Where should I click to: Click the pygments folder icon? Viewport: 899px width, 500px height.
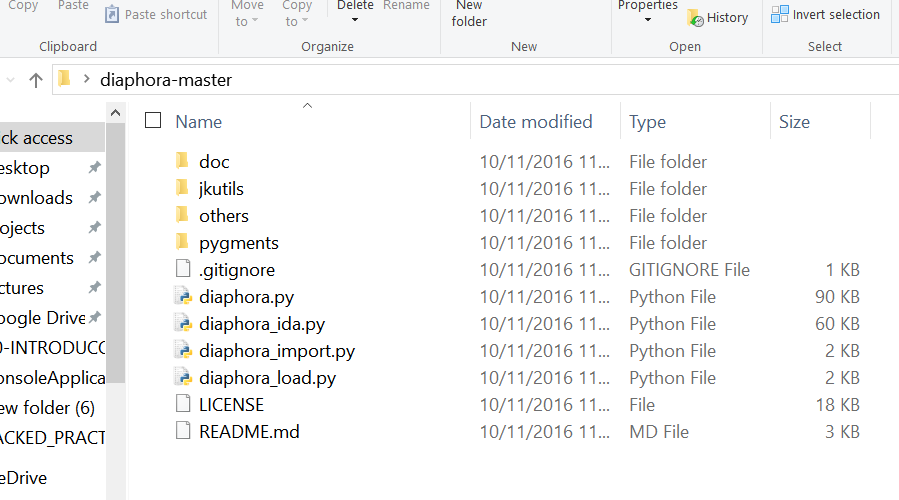pyautogui.click(x=182, y=242)
